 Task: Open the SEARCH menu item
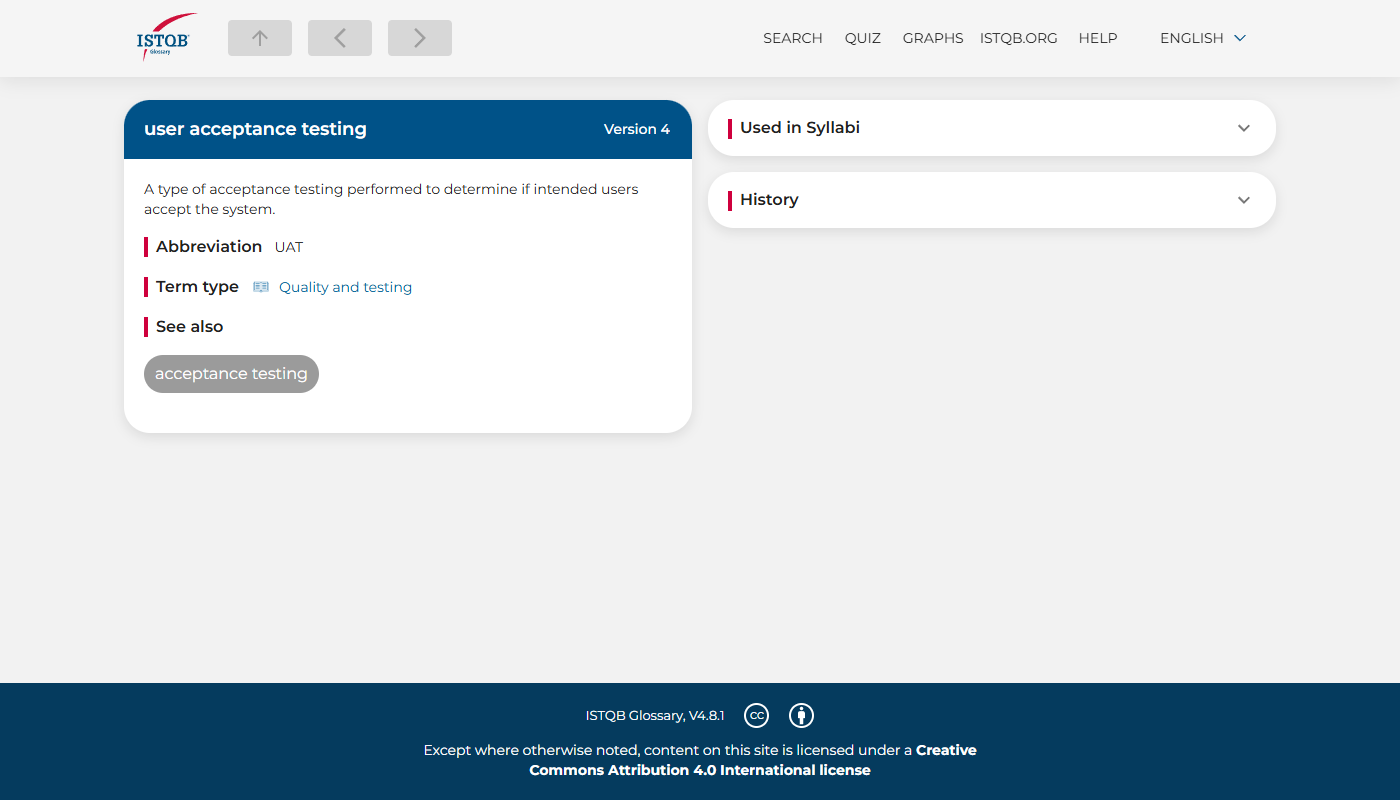(x=793, y=38)
